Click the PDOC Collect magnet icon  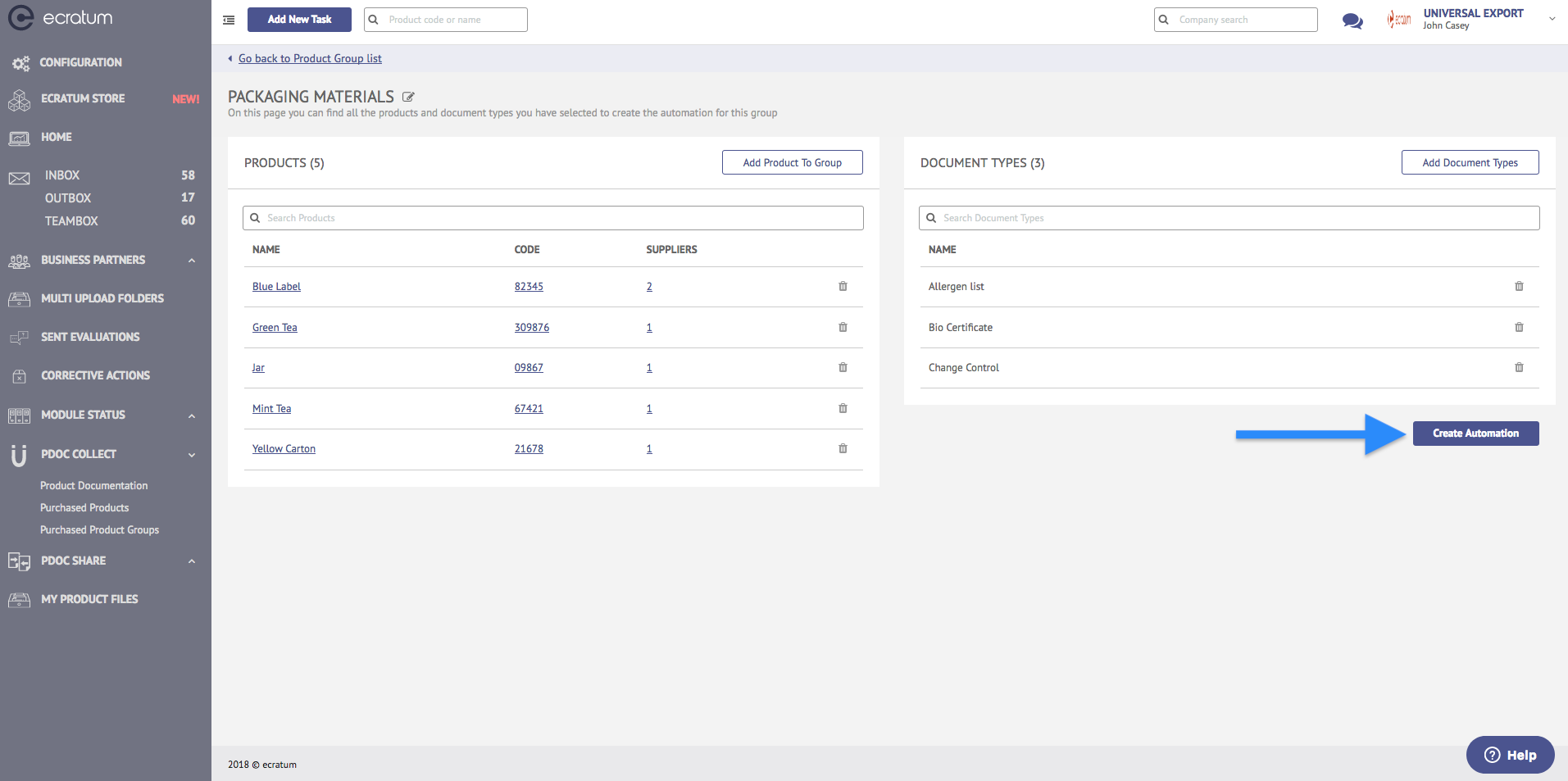[19, 455]
